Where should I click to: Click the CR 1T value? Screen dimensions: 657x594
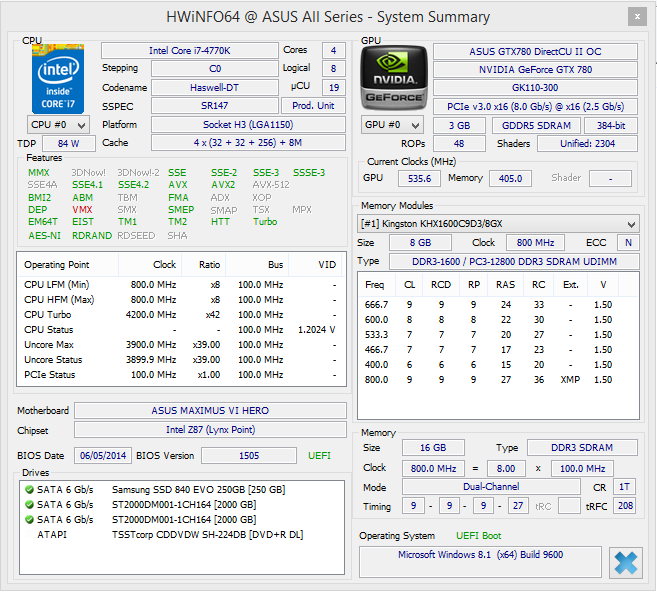click(624, 486)
